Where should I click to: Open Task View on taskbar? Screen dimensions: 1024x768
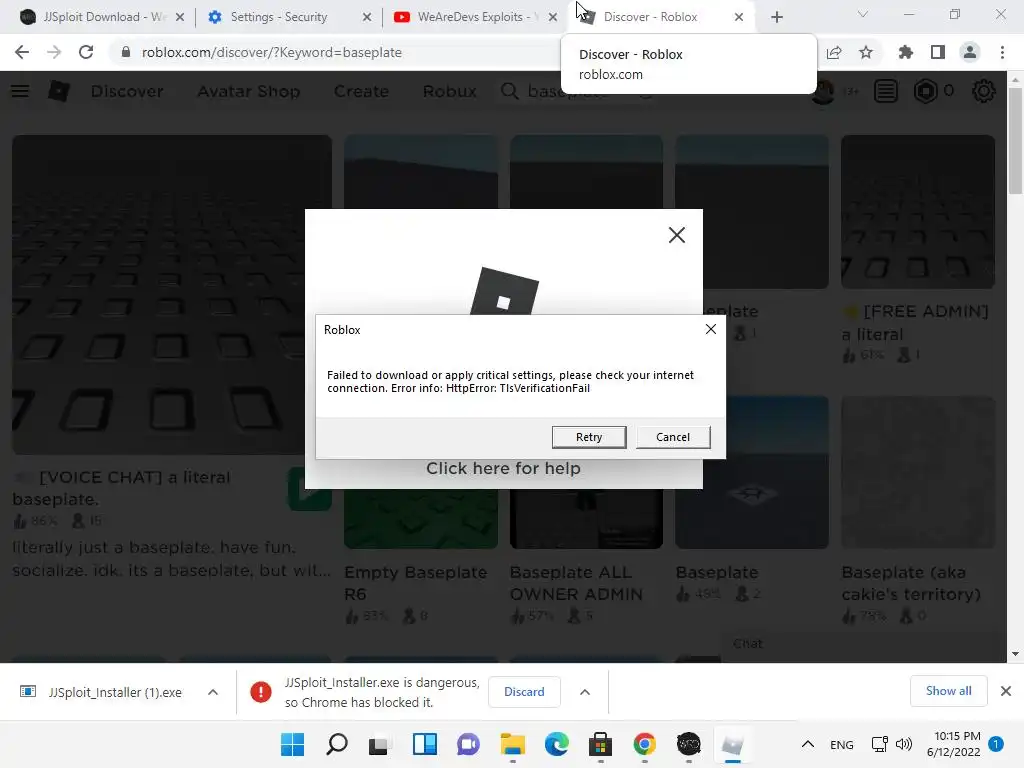(x=380, y=744)
